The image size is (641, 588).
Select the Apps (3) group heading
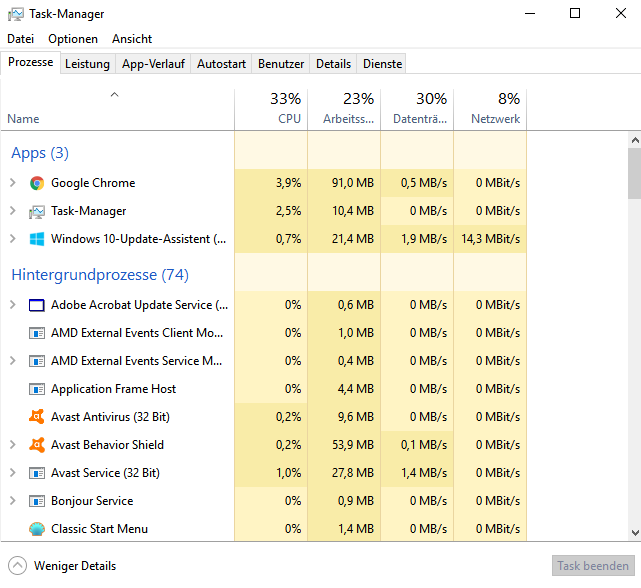(40, 153)
